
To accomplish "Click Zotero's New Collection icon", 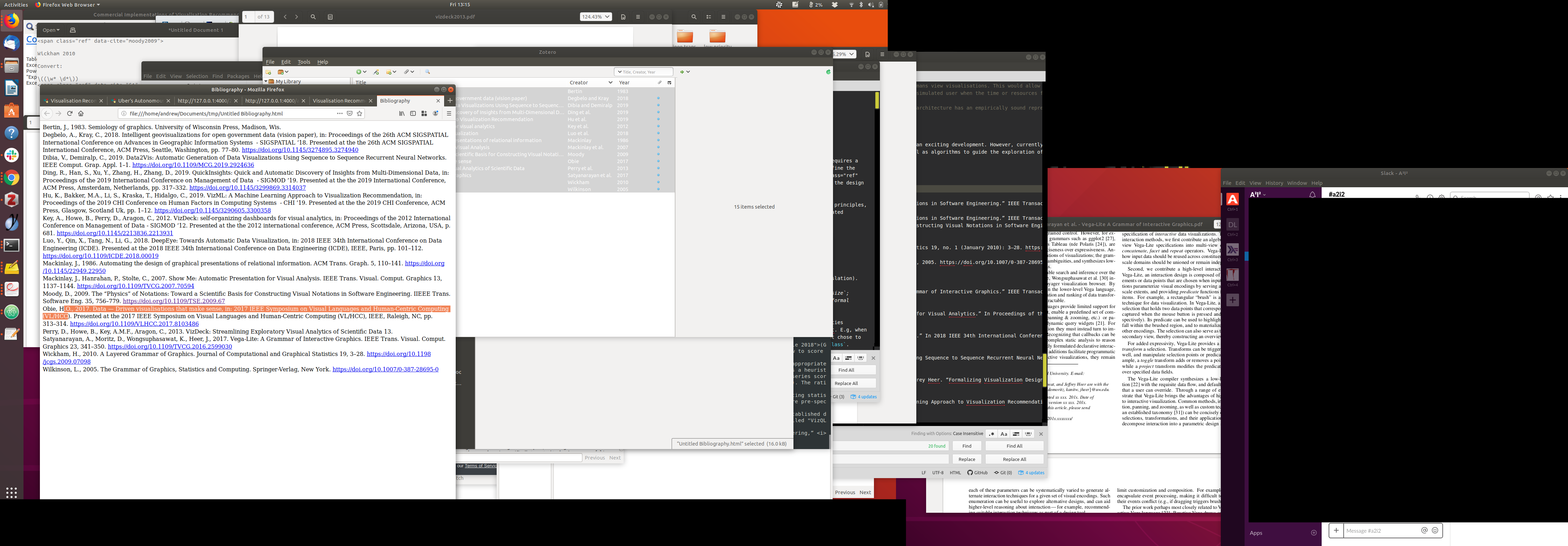I will [x=268, y=72].
